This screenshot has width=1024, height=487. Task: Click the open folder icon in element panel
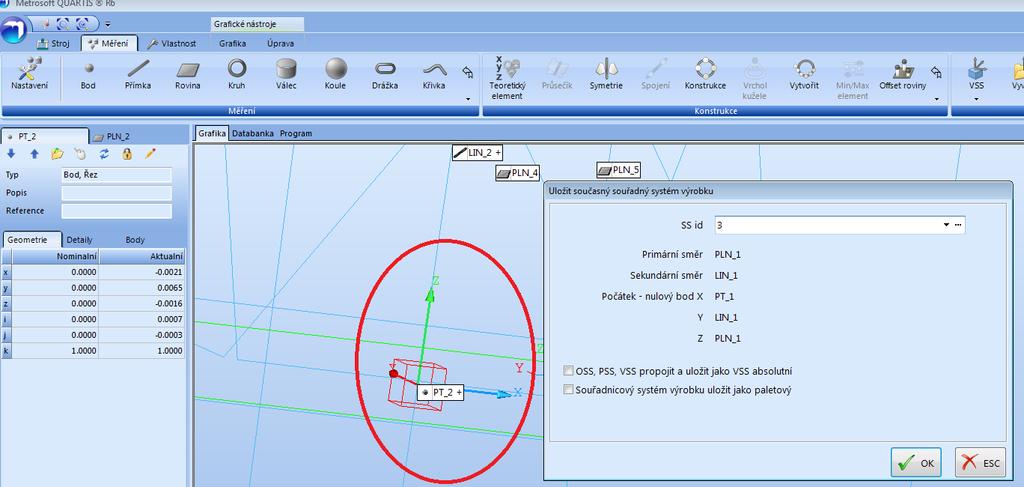(x=57, y=154)
